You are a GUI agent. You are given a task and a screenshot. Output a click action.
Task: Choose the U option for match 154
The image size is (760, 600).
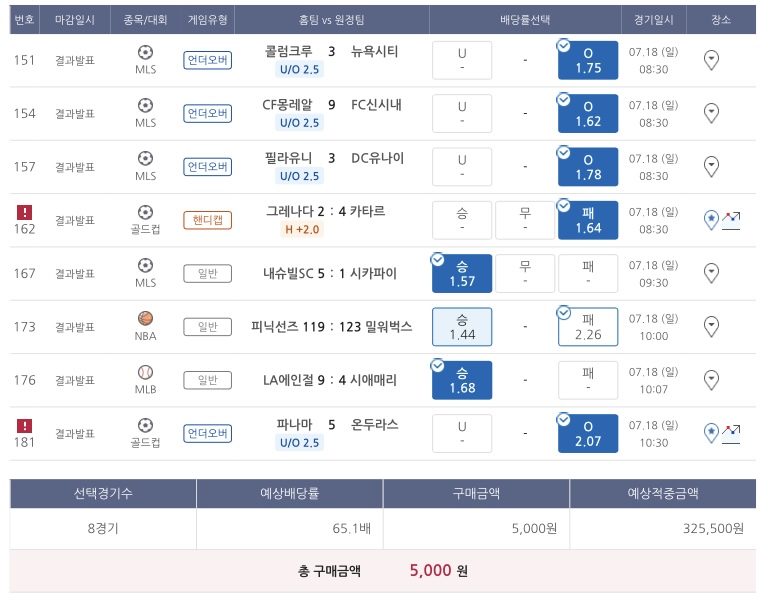[x=462, y=114]
